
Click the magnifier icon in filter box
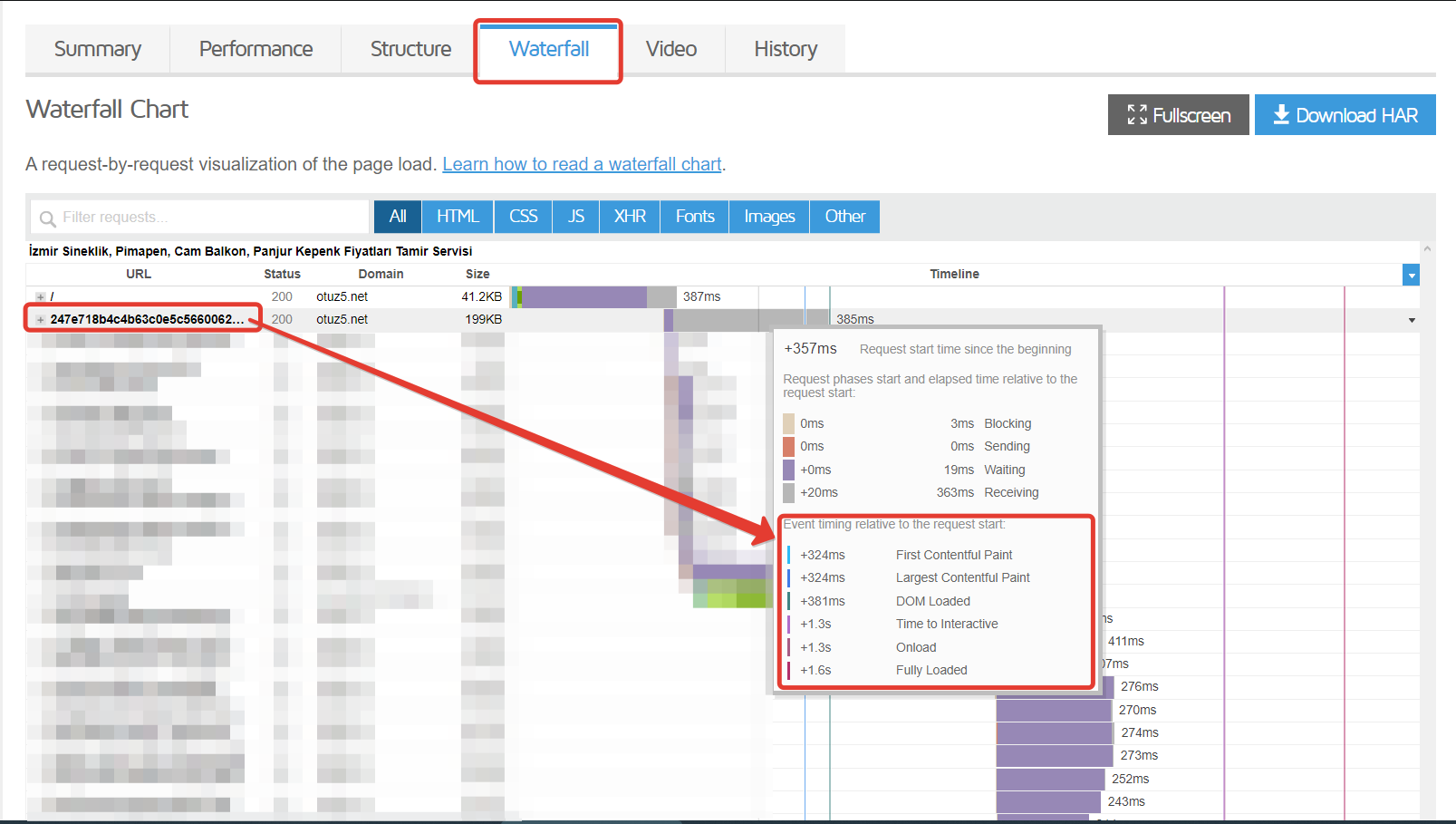click(x=48, y=218)
